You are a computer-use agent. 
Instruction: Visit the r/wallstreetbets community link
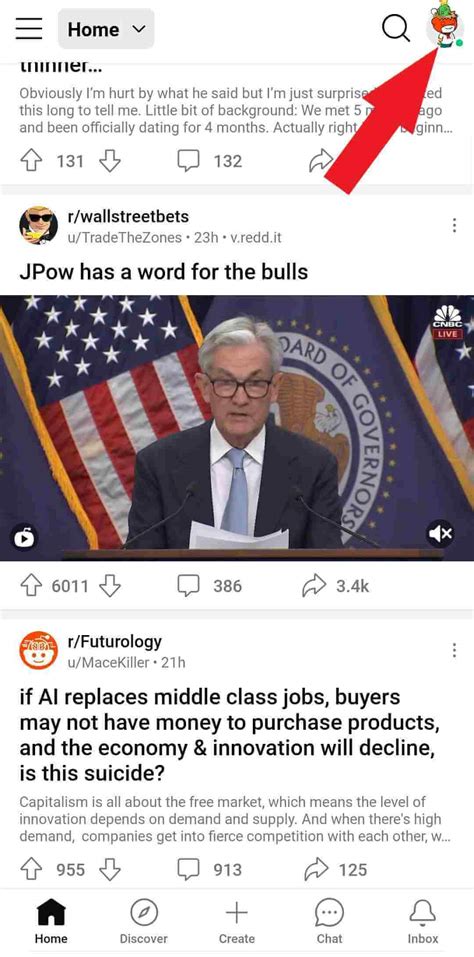(128, 216)
